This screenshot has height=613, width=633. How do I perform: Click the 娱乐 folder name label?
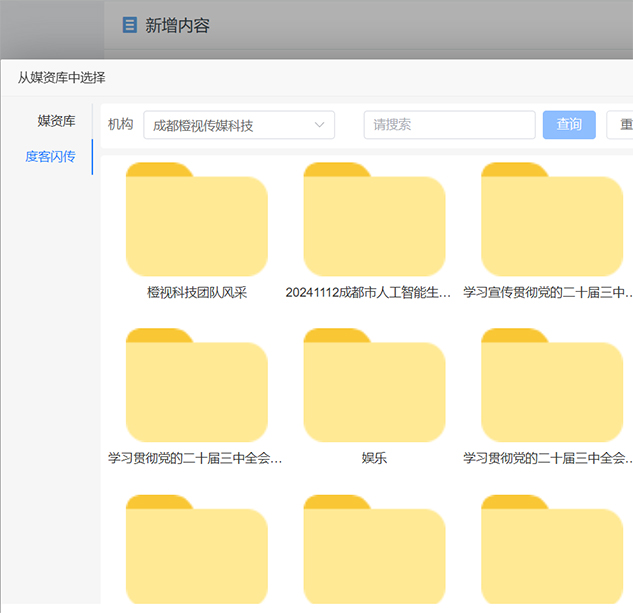click(x=374, y=458)
